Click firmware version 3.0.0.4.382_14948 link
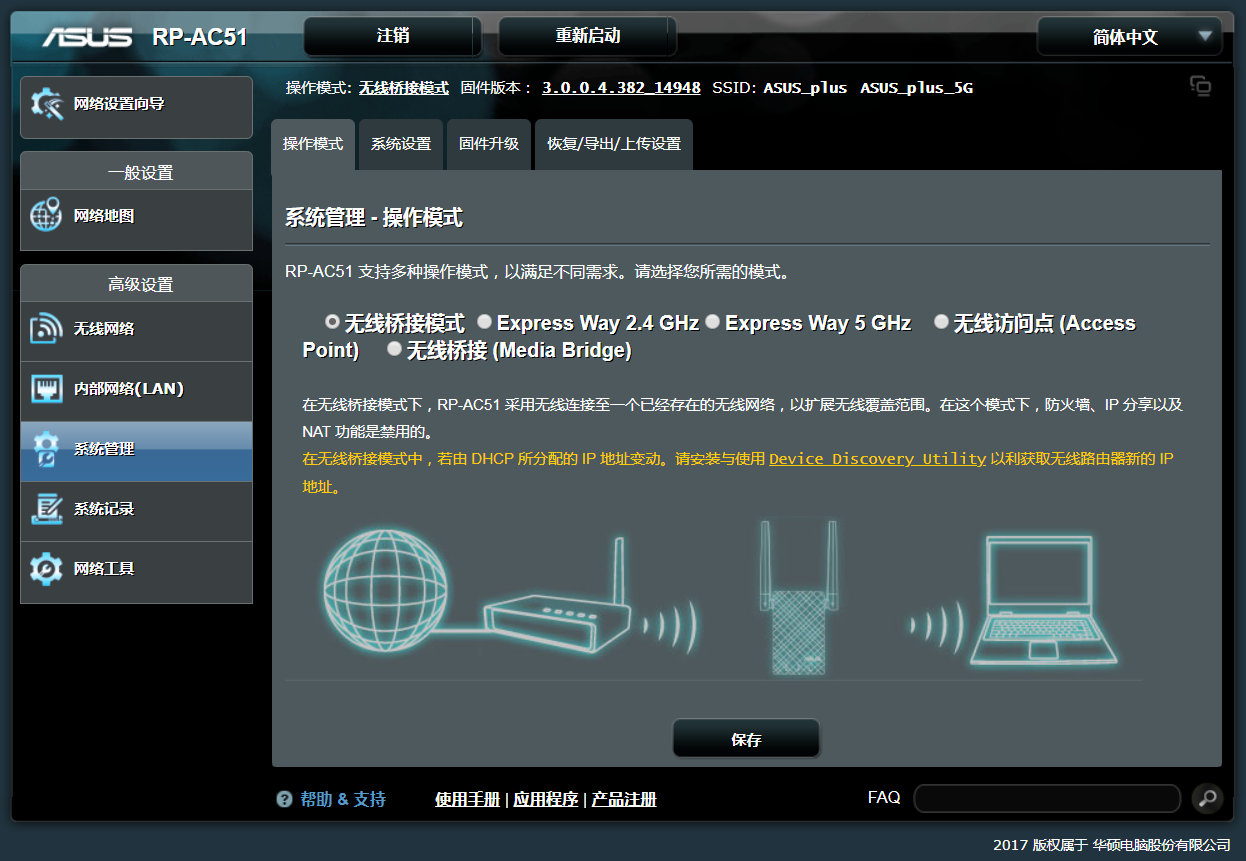The image size is (1246, 861). coord(621,88)
